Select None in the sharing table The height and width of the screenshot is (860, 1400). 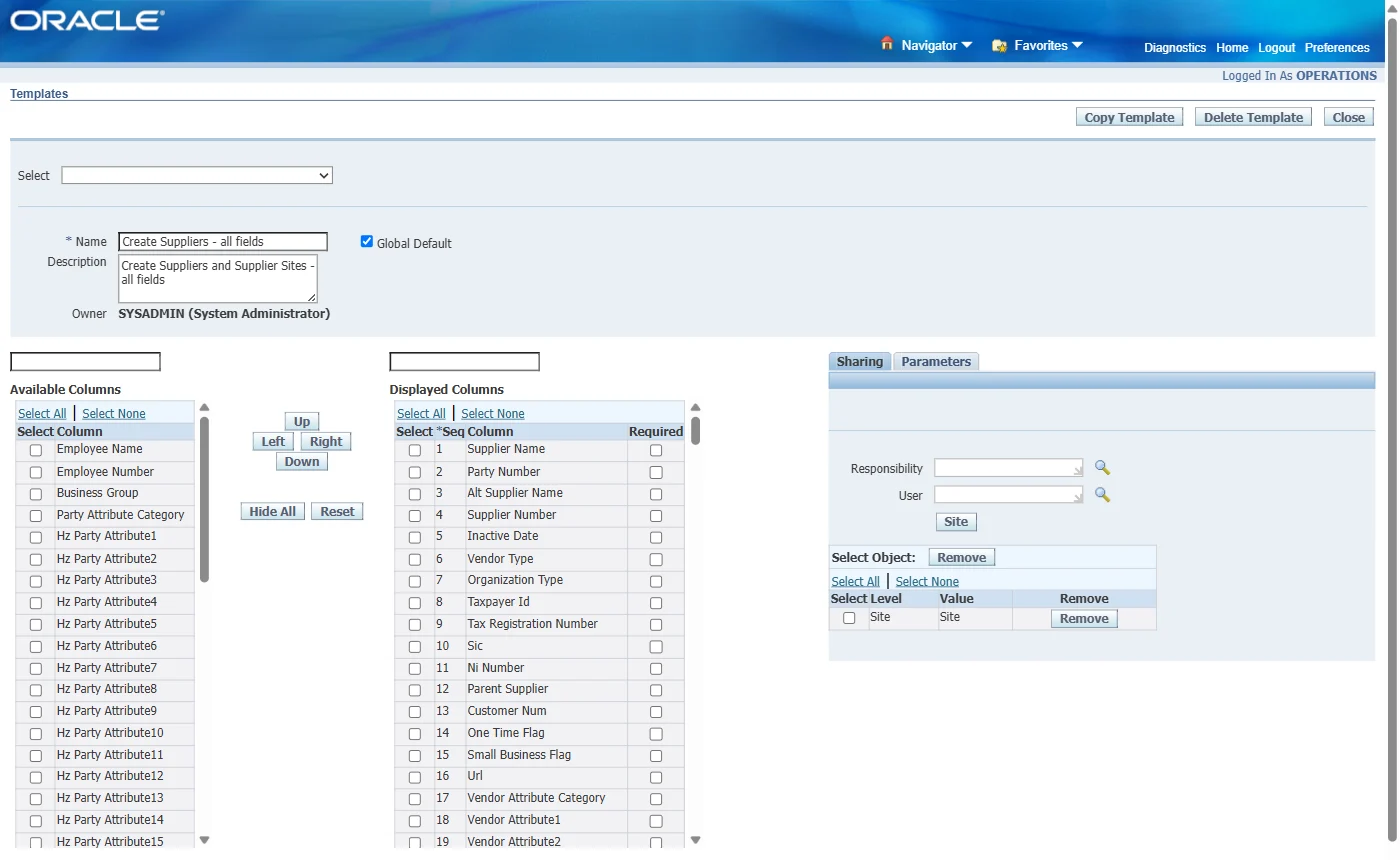tap(927, 582)
